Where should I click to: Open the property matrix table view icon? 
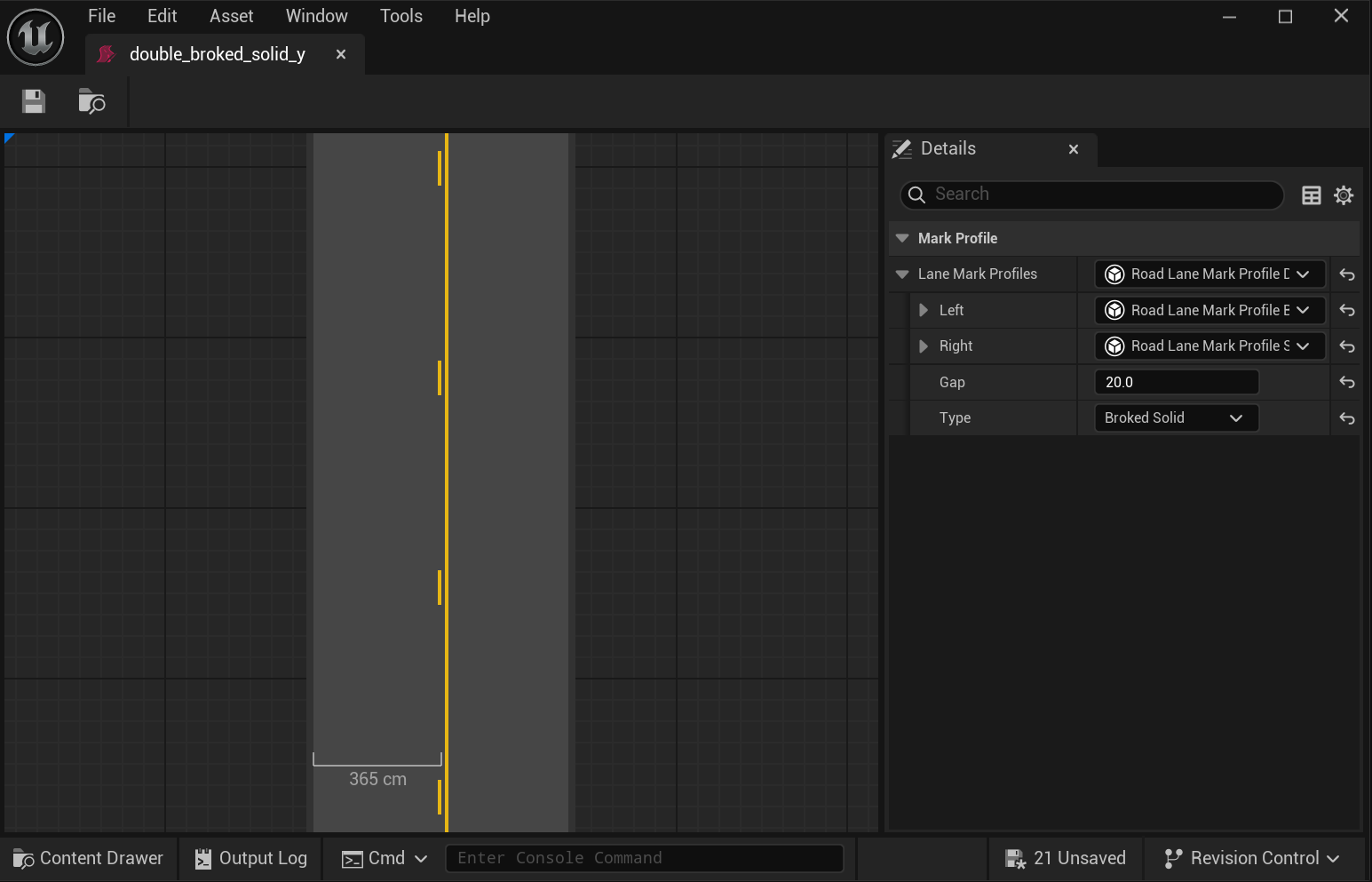click(1312, 195)
